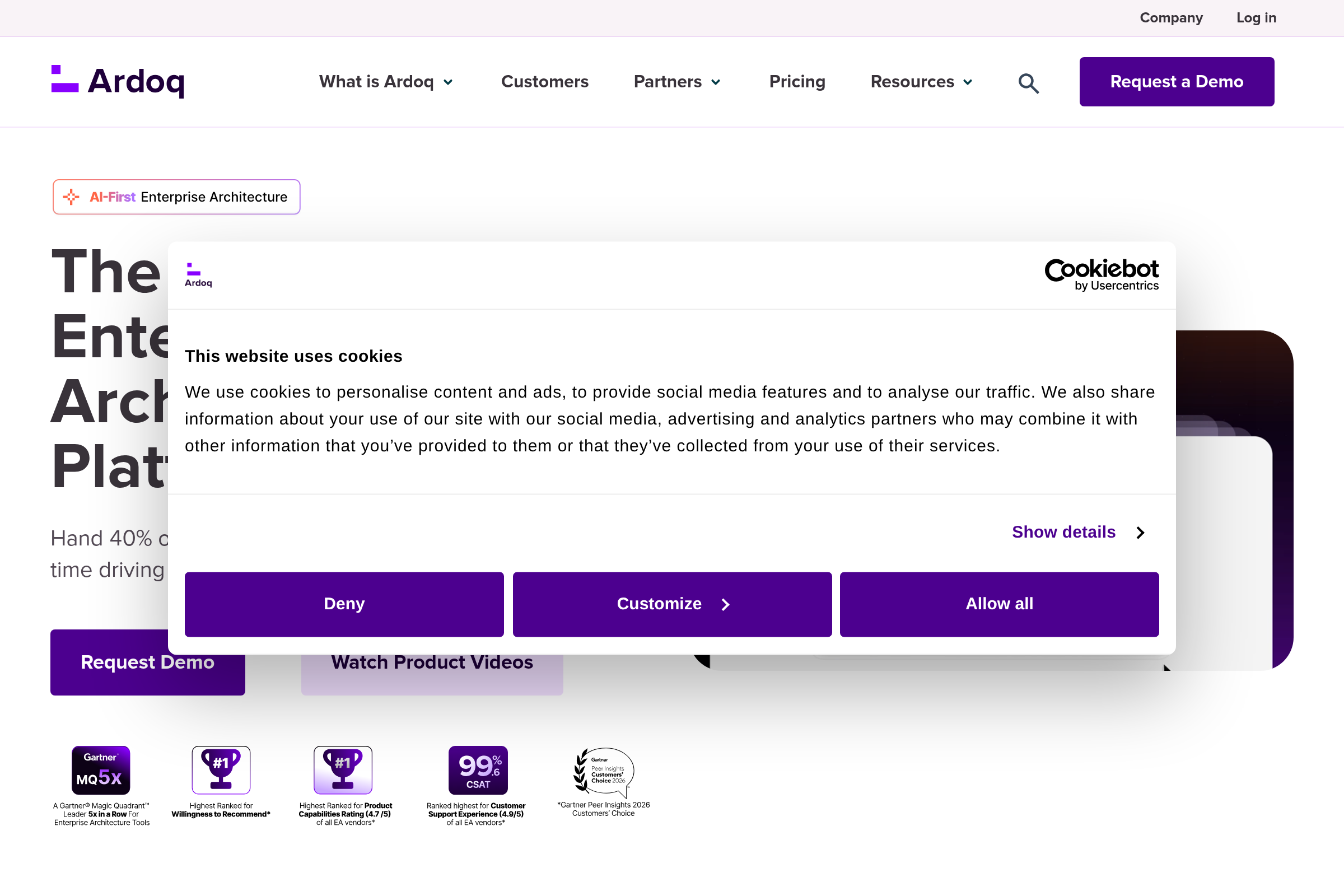Expand the What is Ardoq menu

point(386,82)
